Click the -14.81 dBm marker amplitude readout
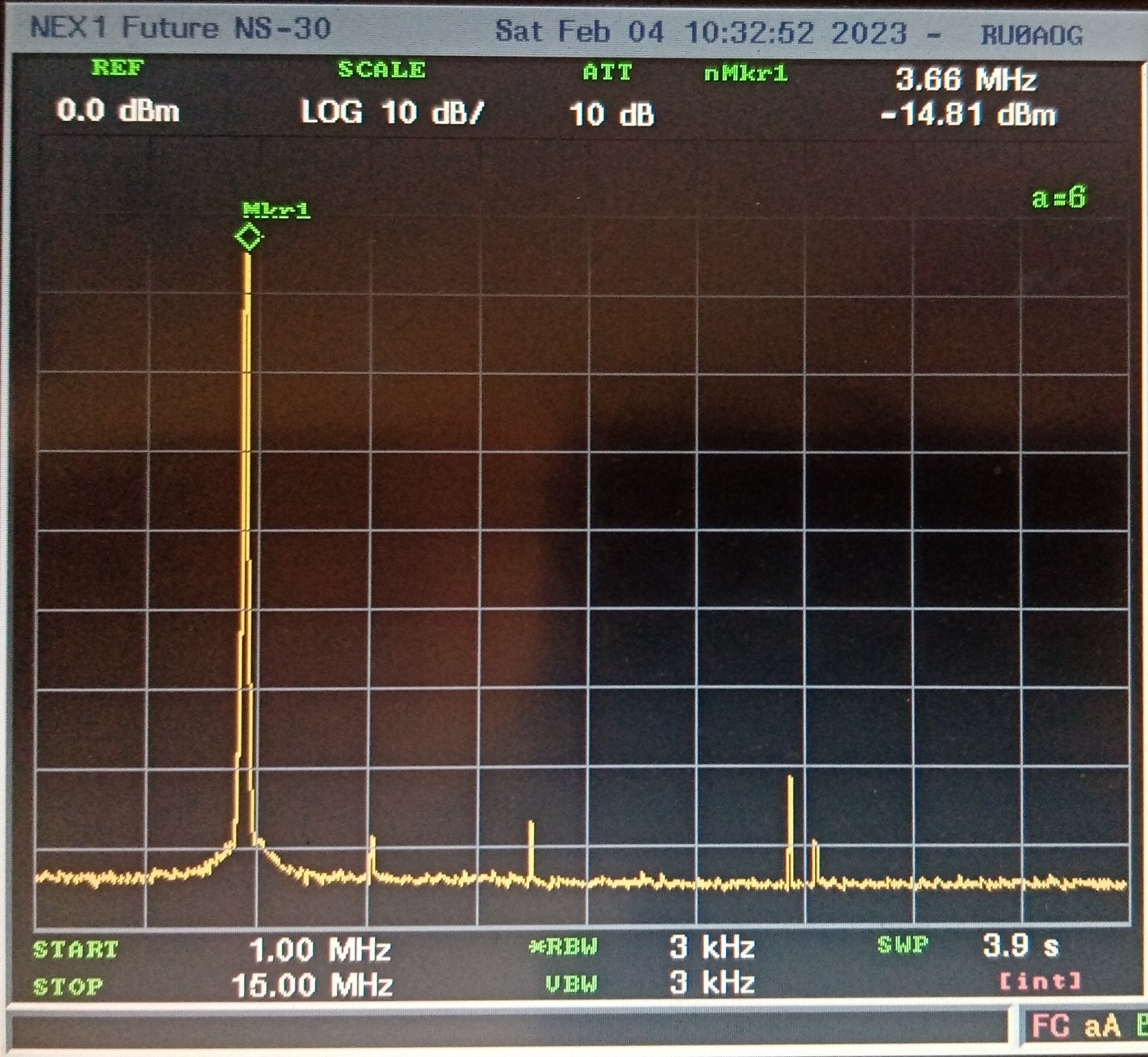 click(x=968, y=115)
